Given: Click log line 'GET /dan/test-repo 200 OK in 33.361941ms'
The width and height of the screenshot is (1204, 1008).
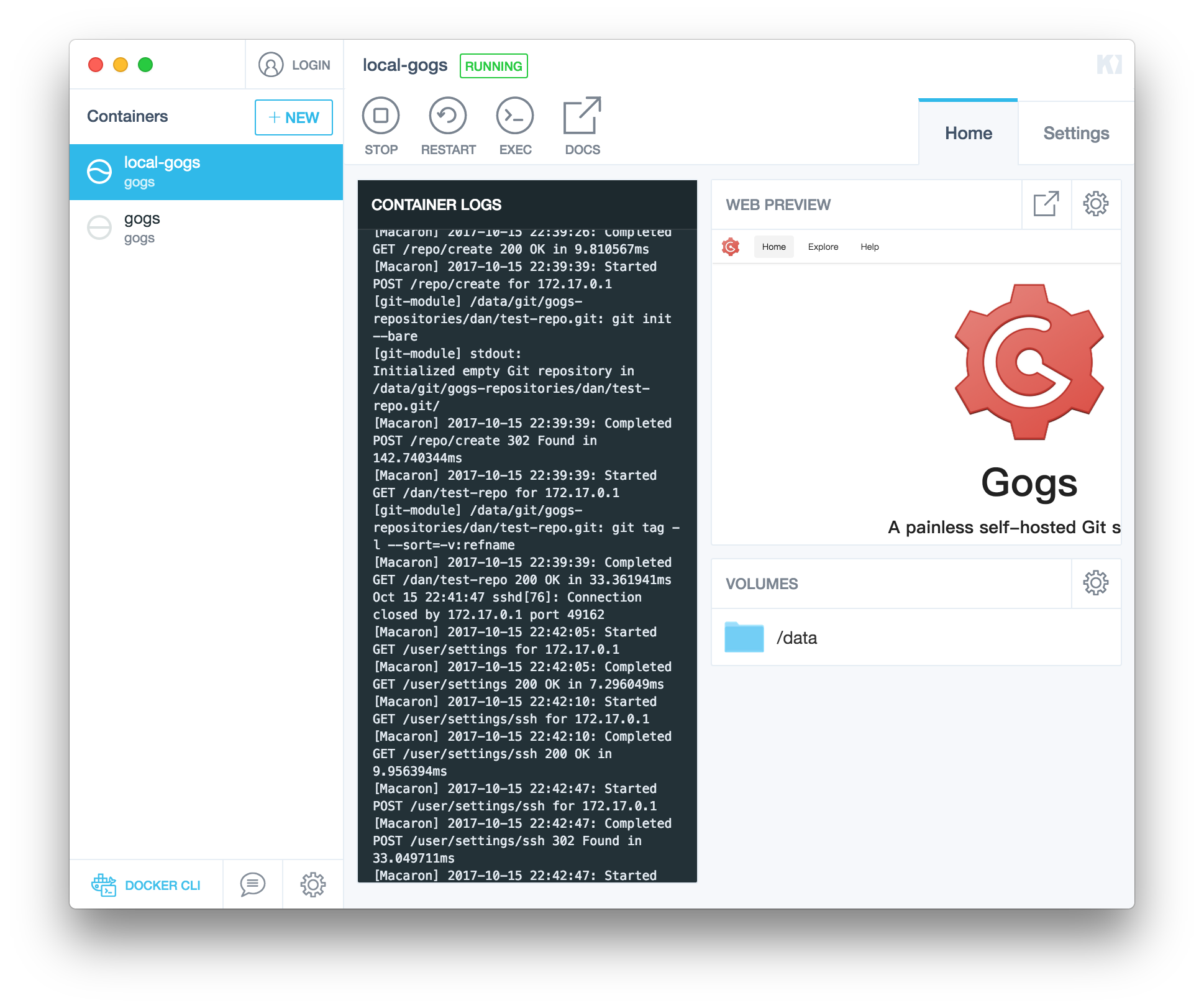Looking at the screenshot, I should coord(522,580).
